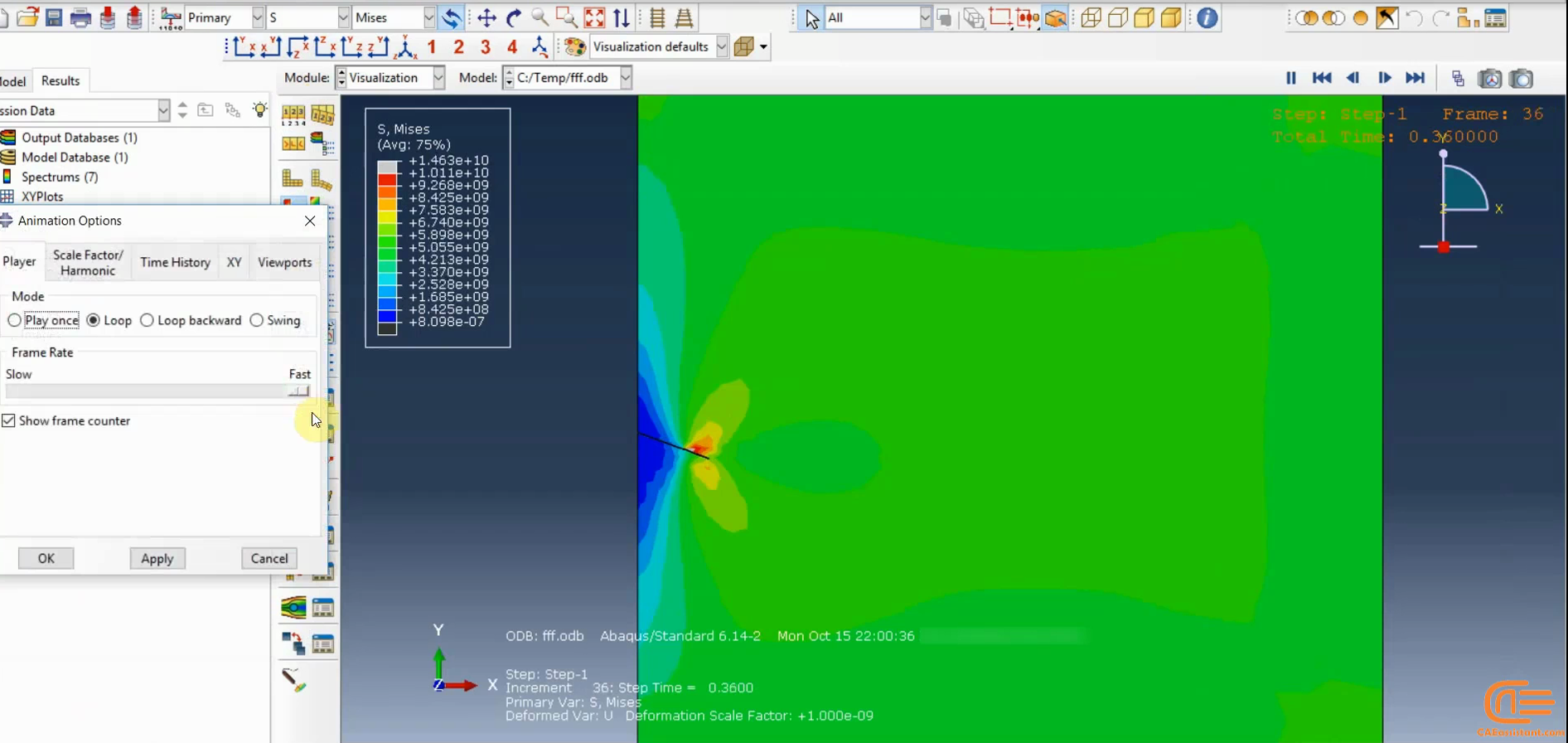Click the OK button
Image resolution: width=1568 pixels, height=743 pixels.
[x=46, y=559]
